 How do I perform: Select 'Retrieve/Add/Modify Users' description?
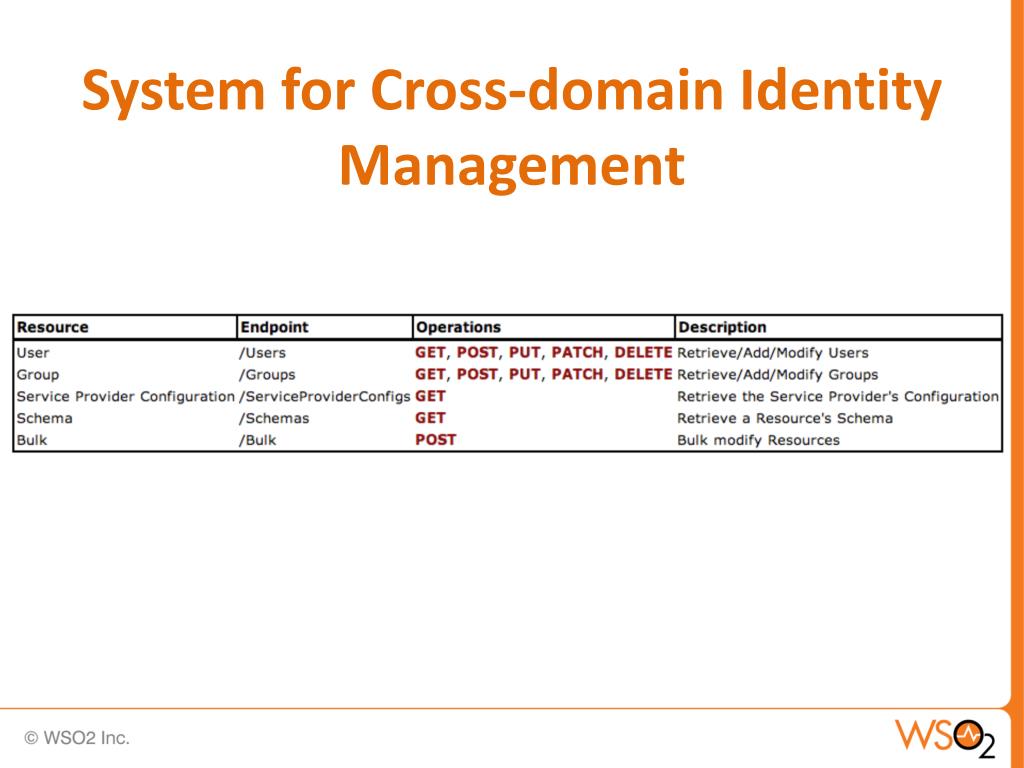[x=773, y=353]
